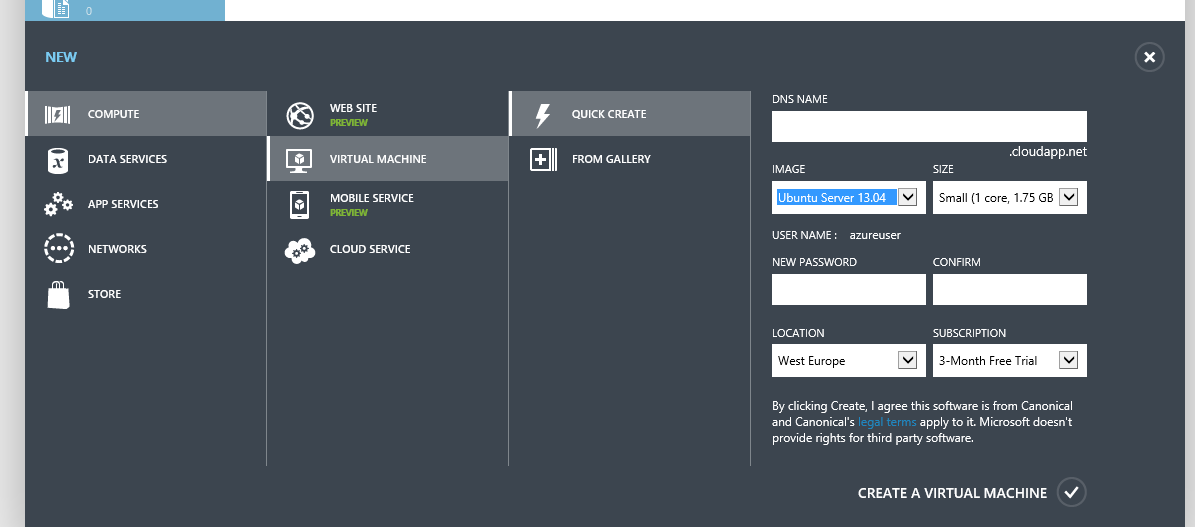Choose Mobile Service Preview option
This screenshot has width=1195, height=527.
[x=387, y=204]
